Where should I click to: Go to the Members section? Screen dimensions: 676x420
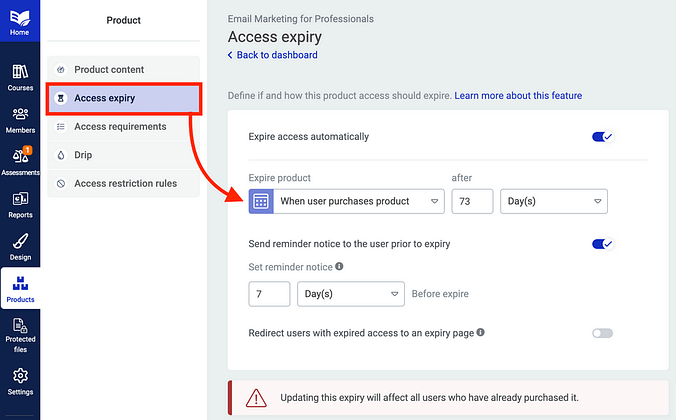(20, 119)
